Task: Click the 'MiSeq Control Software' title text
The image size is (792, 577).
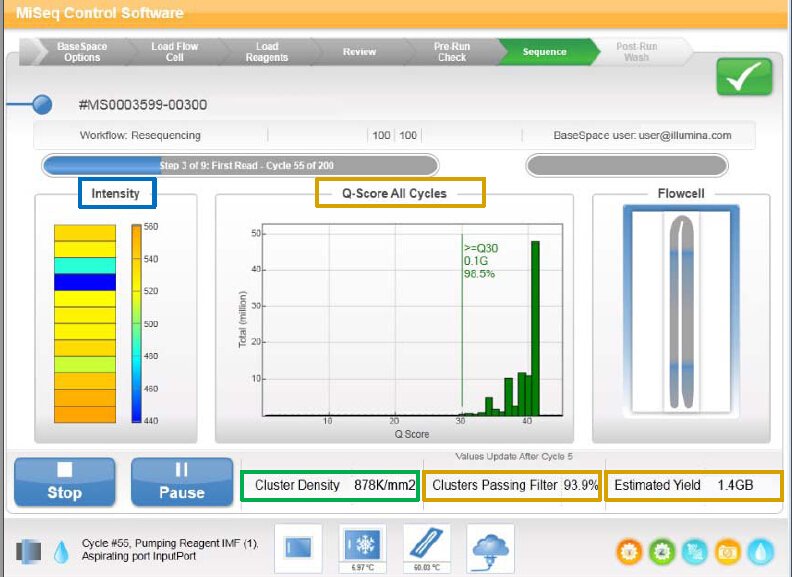Action: tap(100, 13)
